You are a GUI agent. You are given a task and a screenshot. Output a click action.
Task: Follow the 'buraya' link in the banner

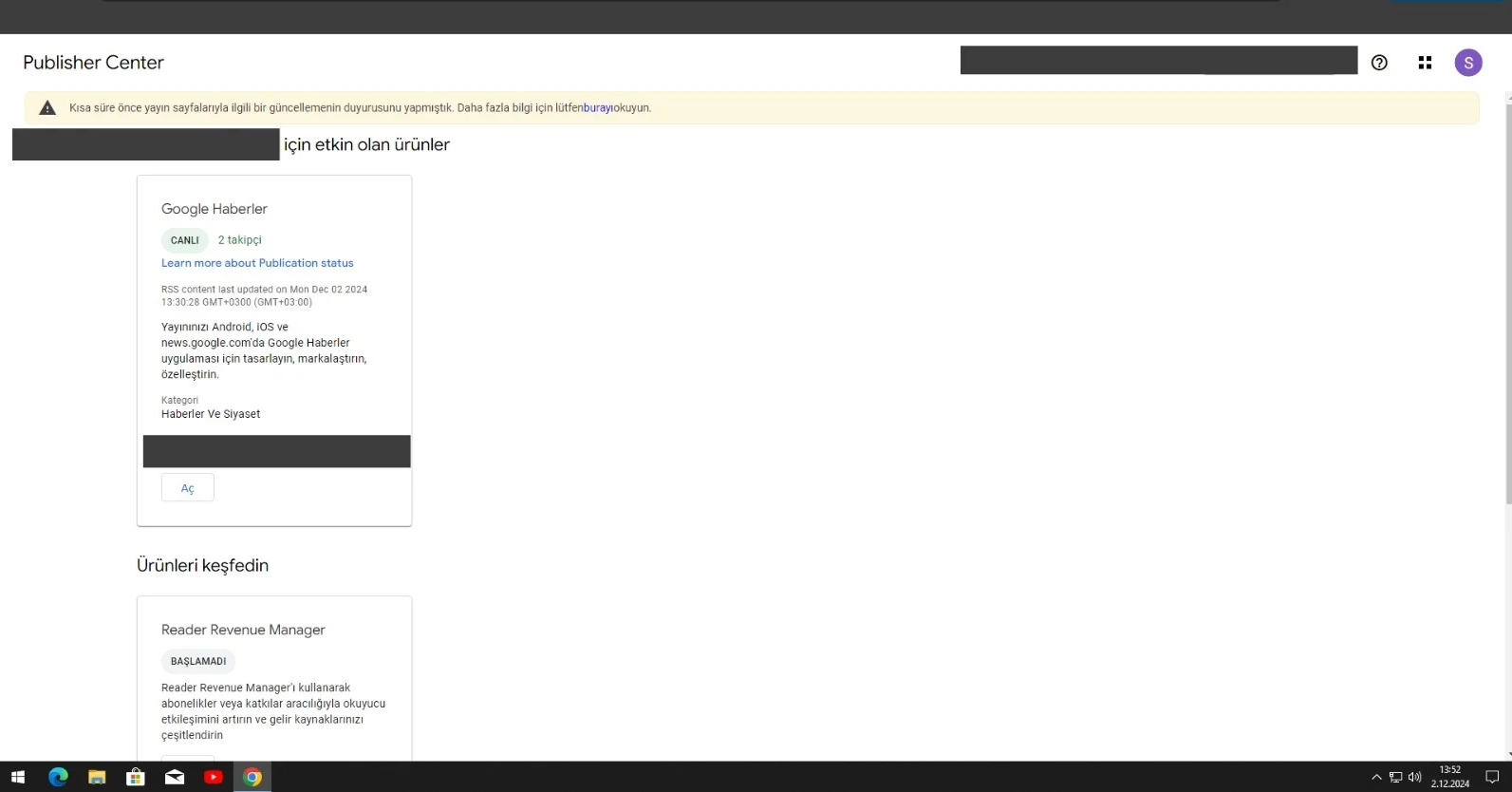tap(598, 108)
